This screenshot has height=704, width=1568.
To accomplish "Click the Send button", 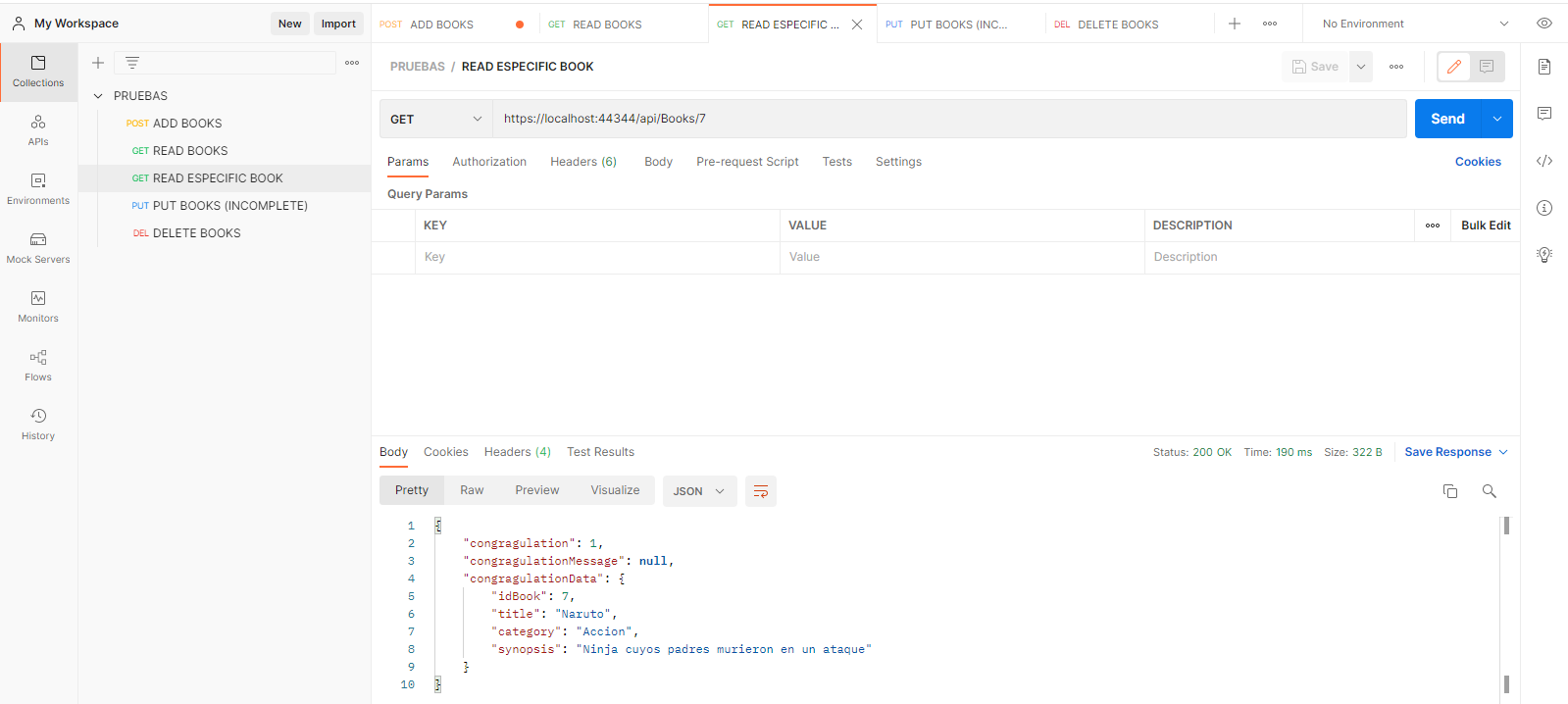I will [x=1447, y=119].
